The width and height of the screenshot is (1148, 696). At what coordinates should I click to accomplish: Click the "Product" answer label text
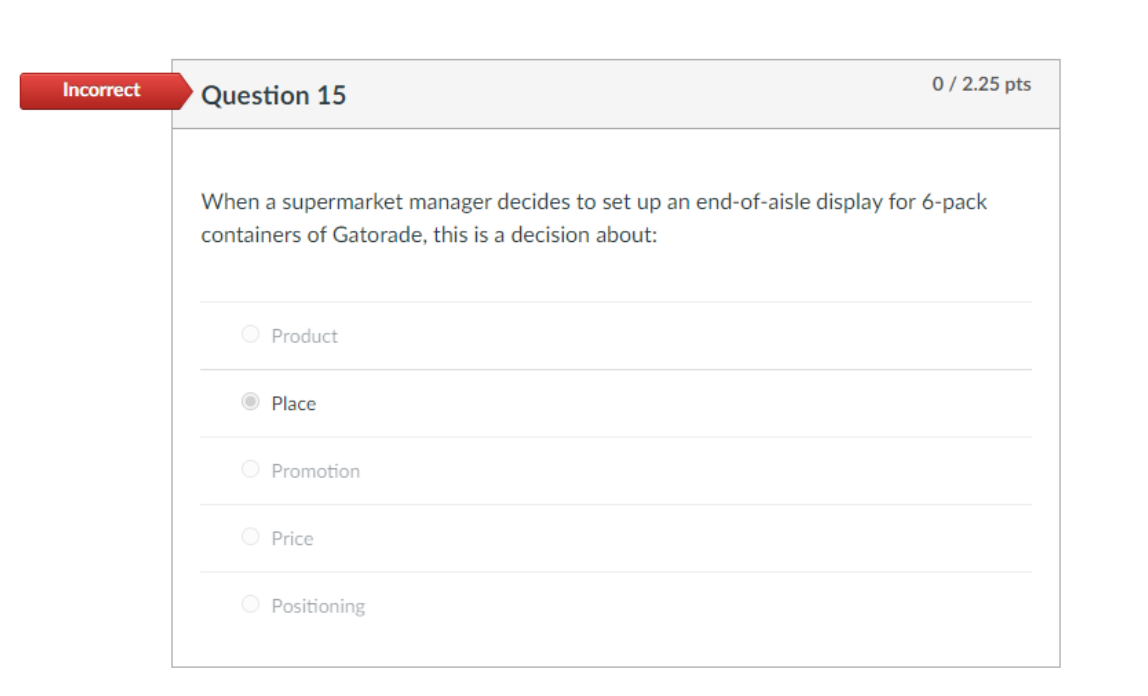coord(304,336)
